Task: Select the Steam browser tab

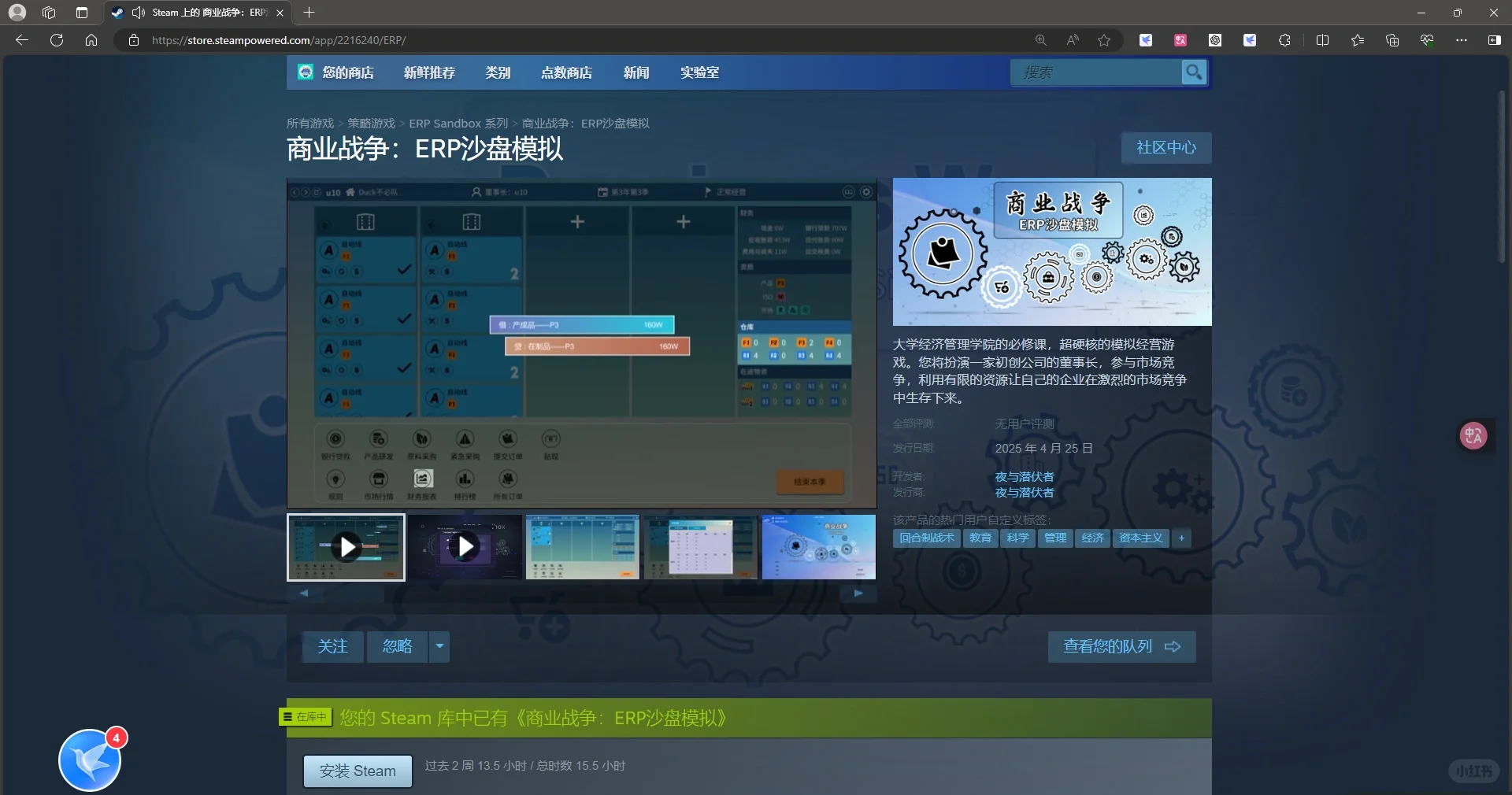Action: (195, 13)
